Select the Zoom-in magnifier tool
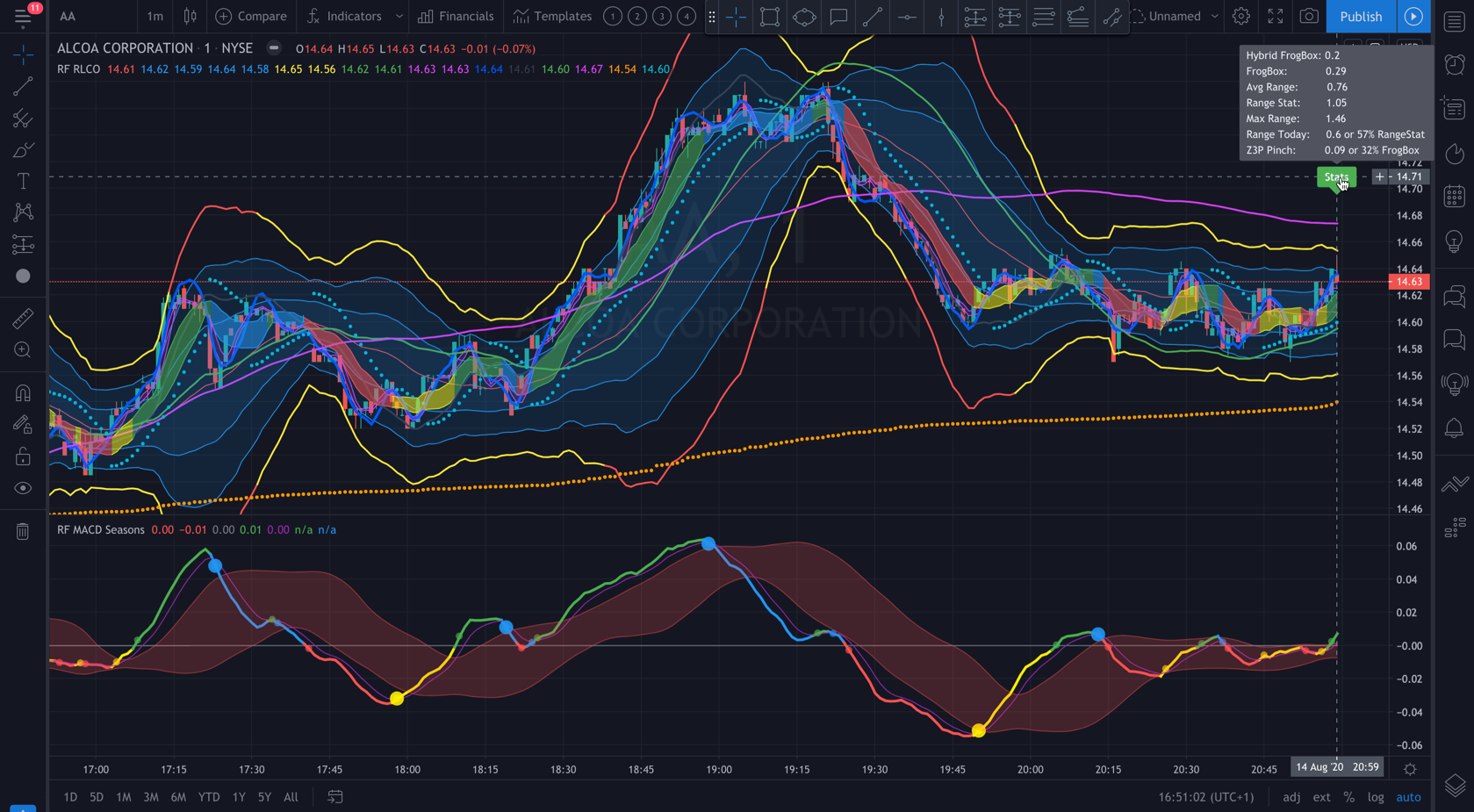 click(23, 349)
